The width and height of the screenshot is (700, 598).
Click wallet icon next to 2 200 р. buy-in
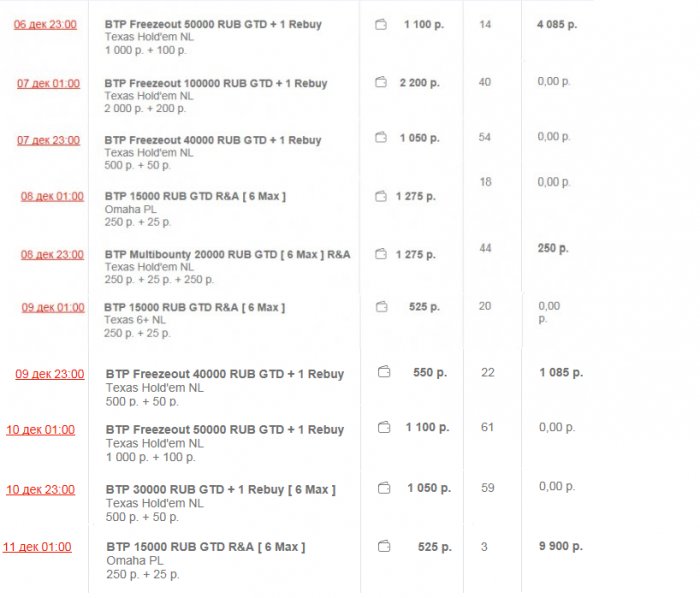click(x=381, y=83)
